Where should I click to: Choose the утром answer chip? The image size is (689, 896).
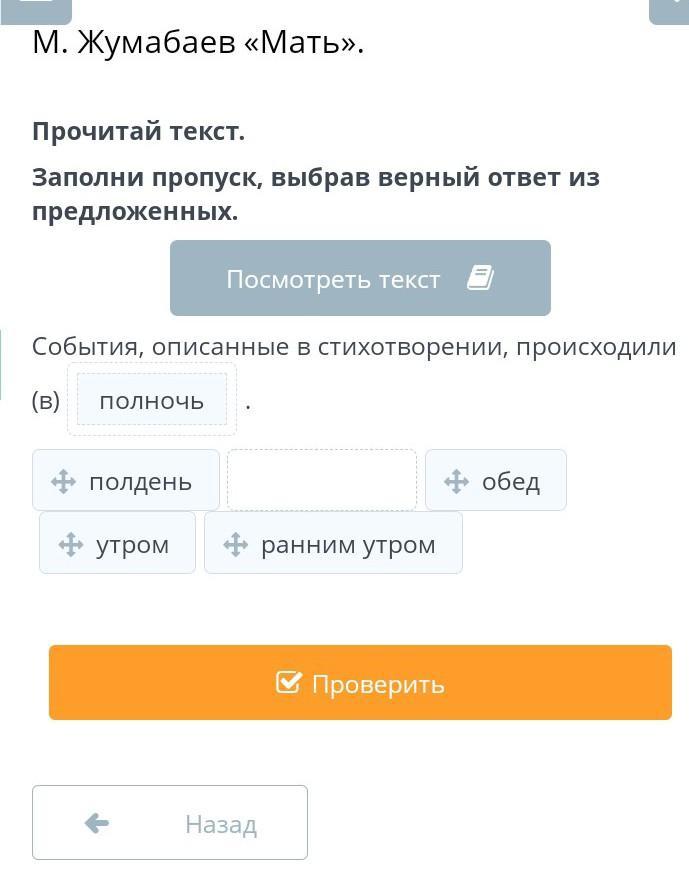117,543
